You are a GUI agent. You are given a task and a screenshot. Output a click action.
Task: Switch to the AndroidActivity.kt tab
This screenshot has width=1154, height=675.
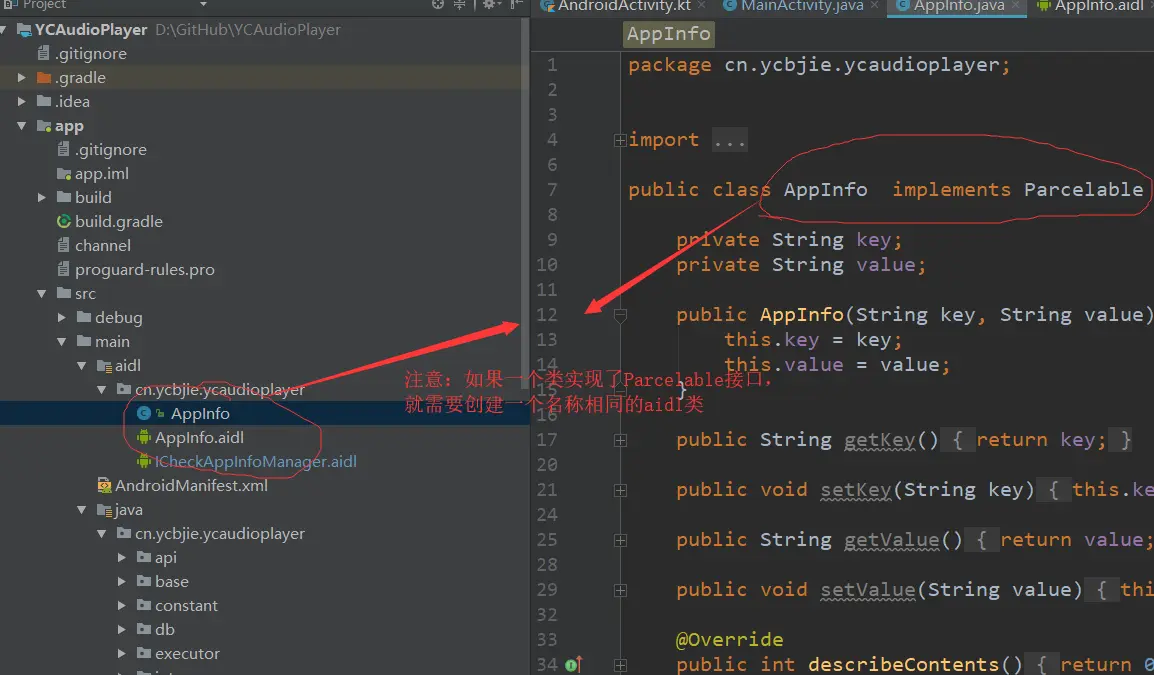coord(624,6)
